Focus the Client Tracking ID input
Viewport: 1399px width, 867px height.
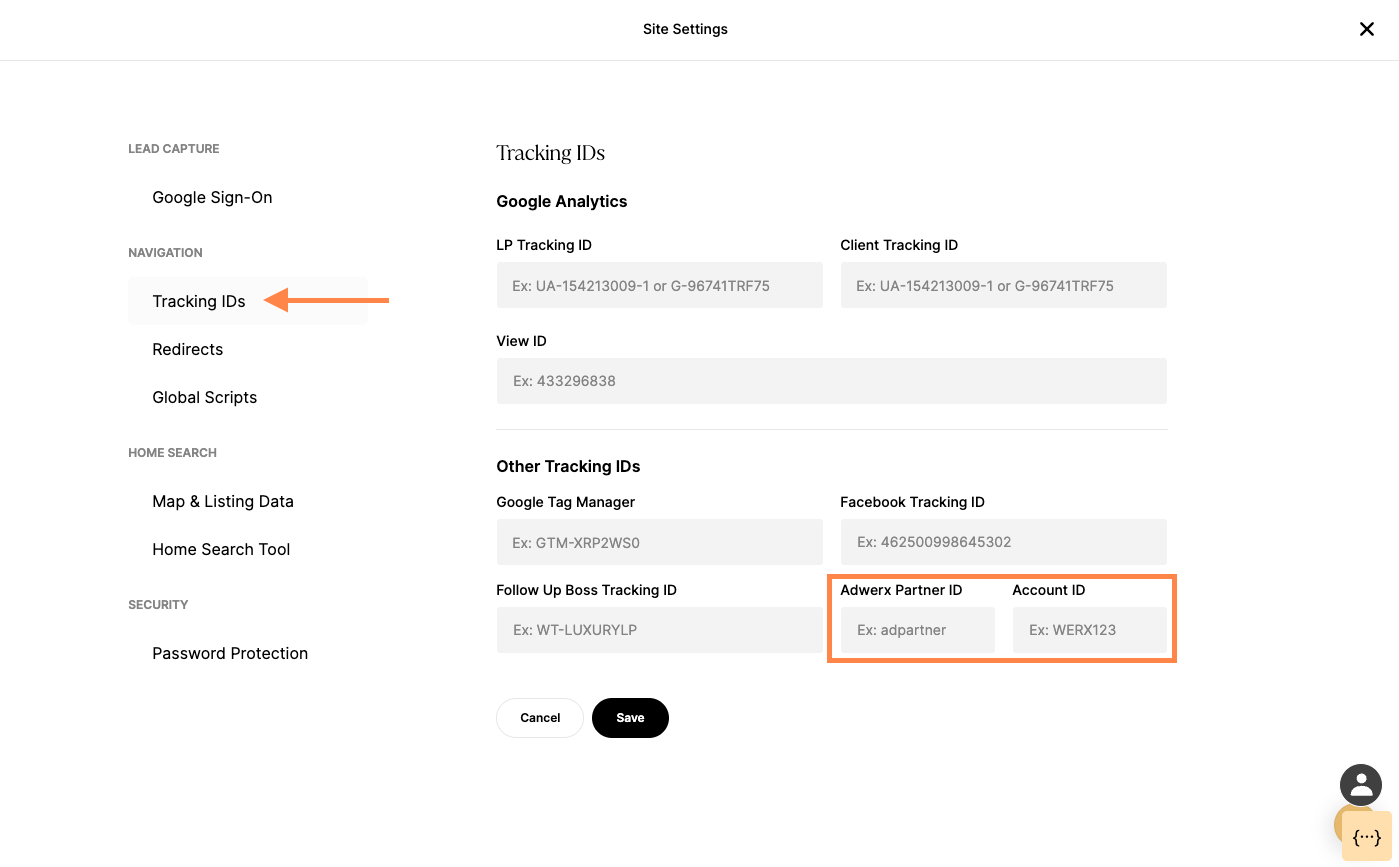(1003, 285)
